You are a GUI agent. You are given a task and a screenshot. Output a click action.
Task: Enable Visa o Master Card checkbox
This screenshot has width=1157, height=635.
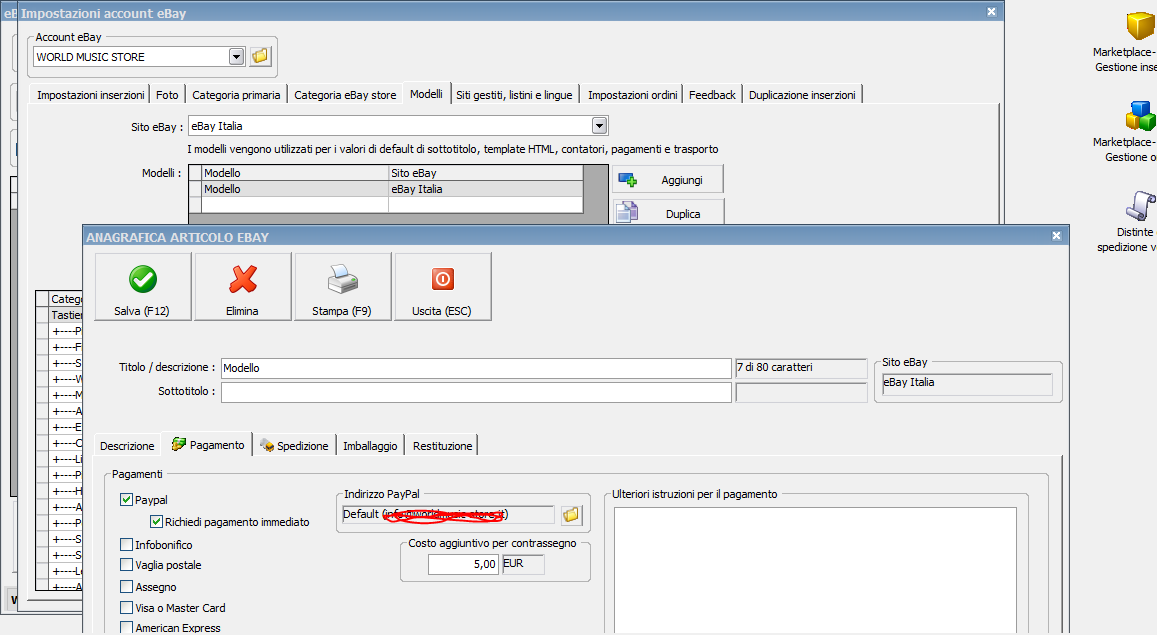126,608
